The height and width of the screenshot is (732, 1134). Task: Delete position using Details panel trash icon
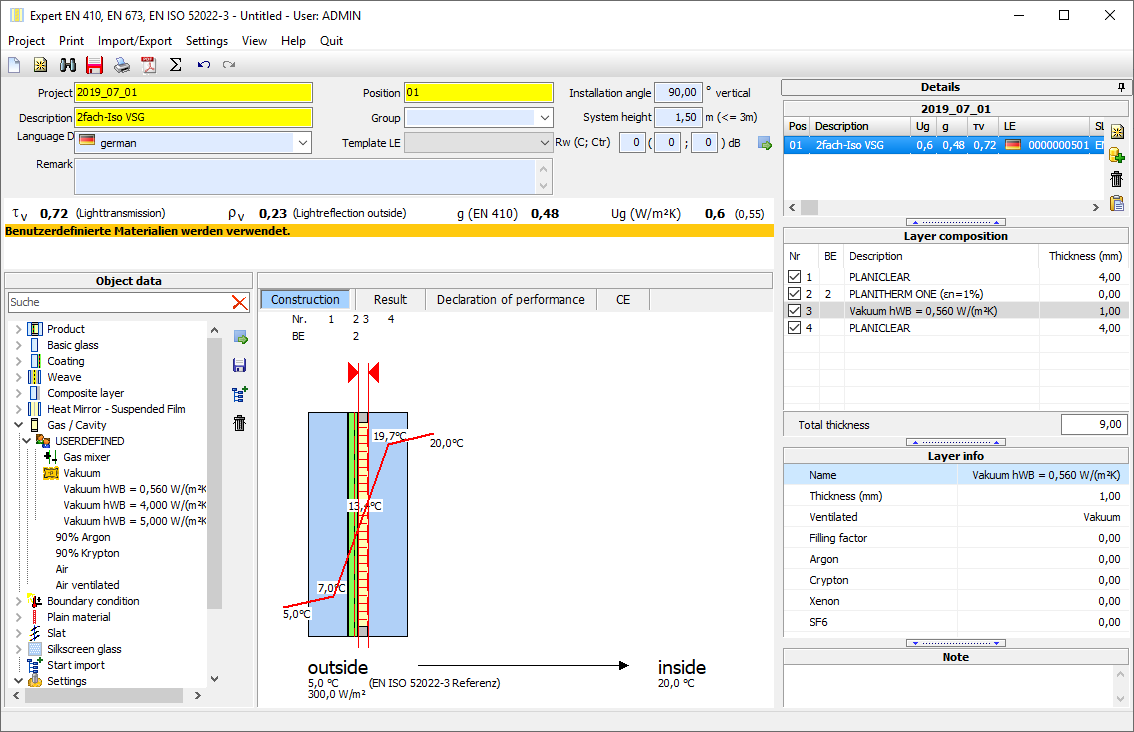[x=1117, y=180]
